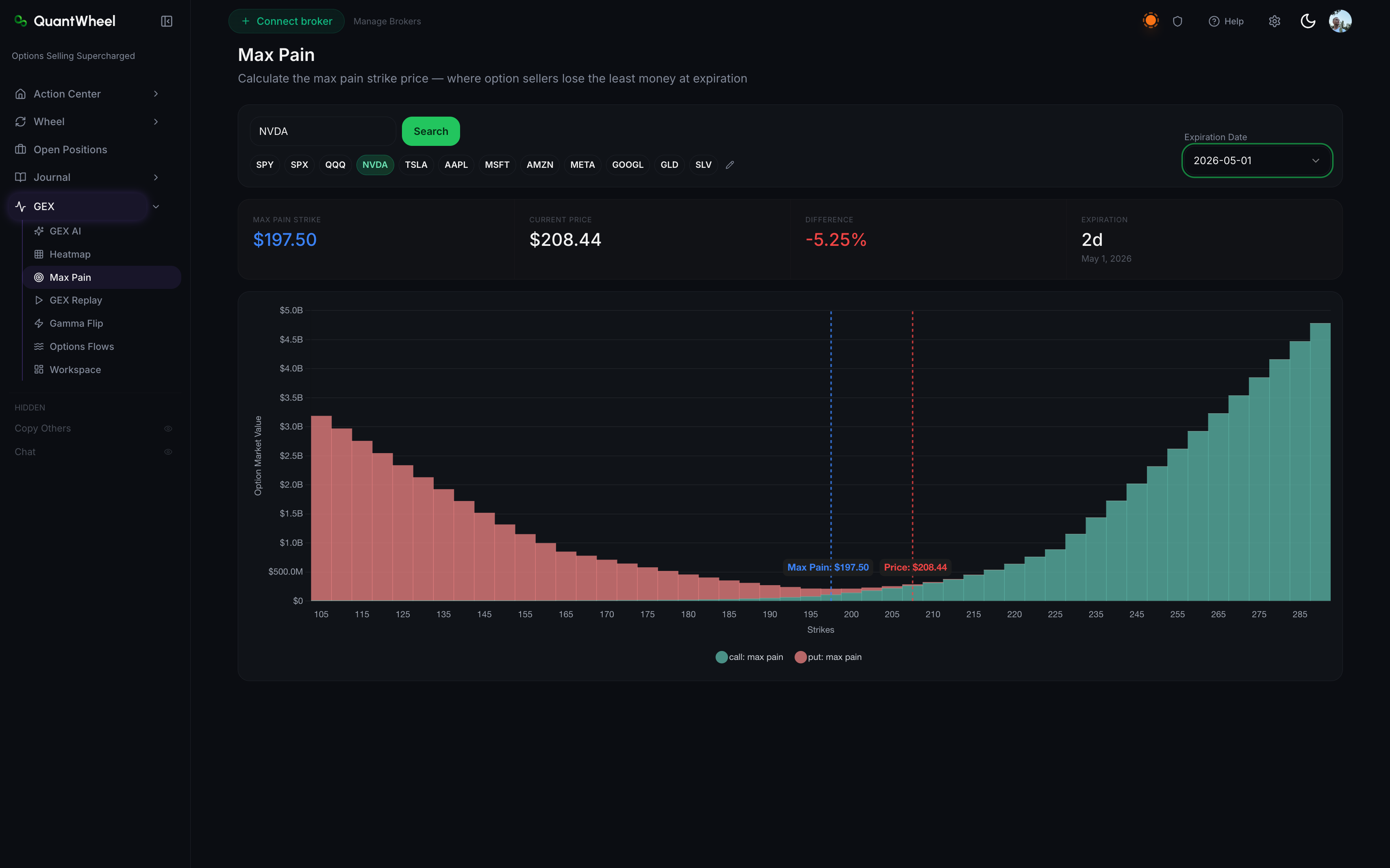Click the Action Center home icon
This screenshot has width=1390, height=868.
[x=21, y=93]
